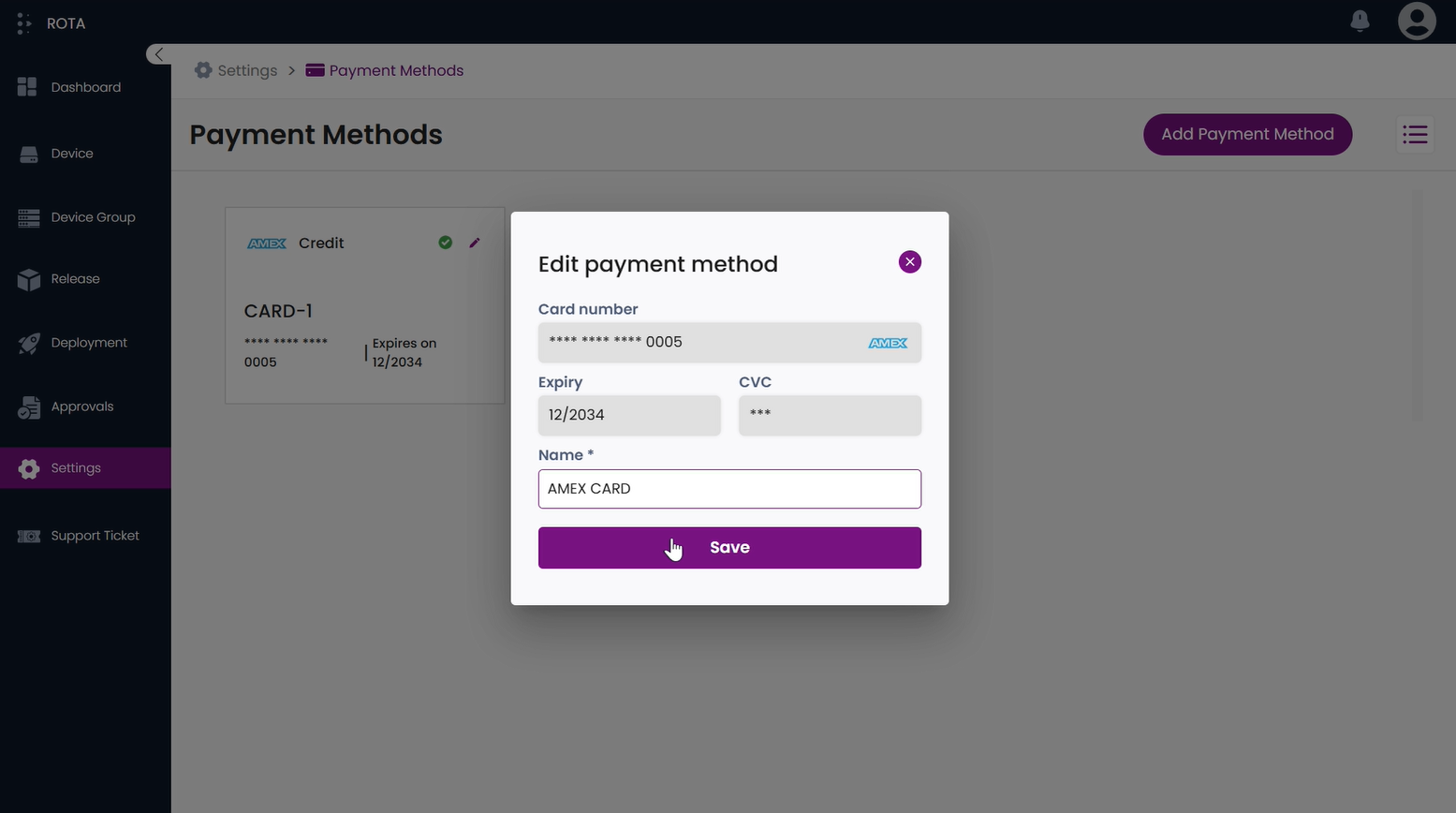Navigate to Device Group section
Image resolution: width=1456 pixels, height=813 pixels.
pos(93,216)
